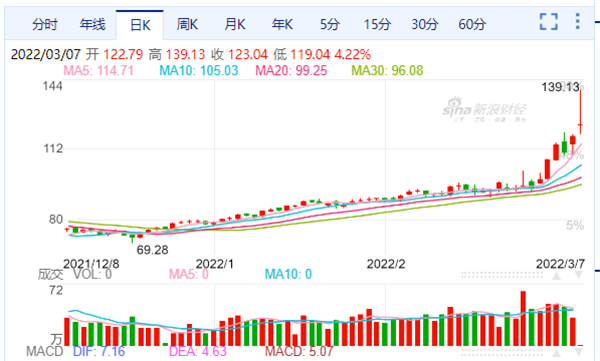
Task: Click the MA5: 114.71 price legend
Action: pyautogui.click(x=98, y=71)
